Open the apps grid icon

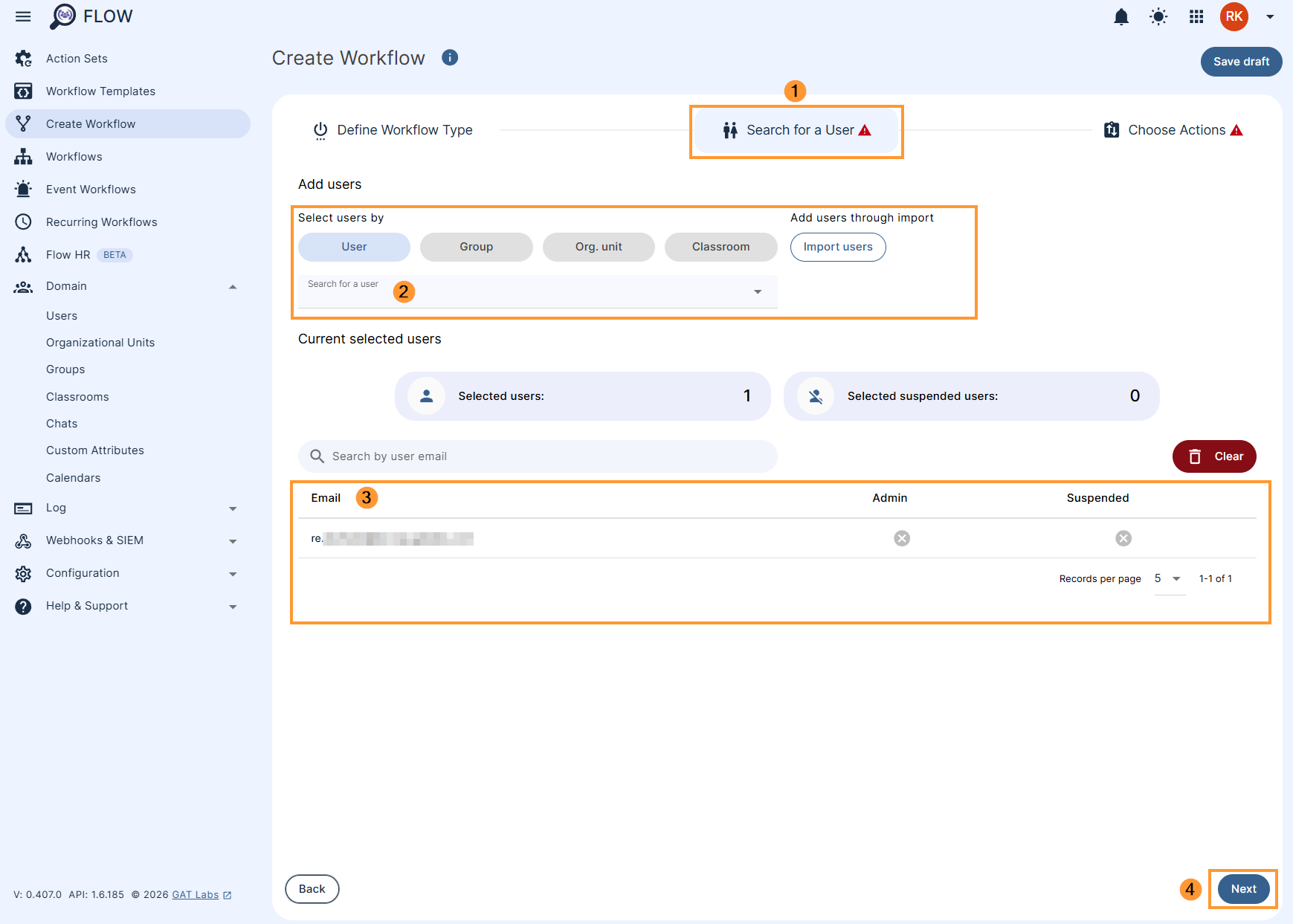[1196, 16]
